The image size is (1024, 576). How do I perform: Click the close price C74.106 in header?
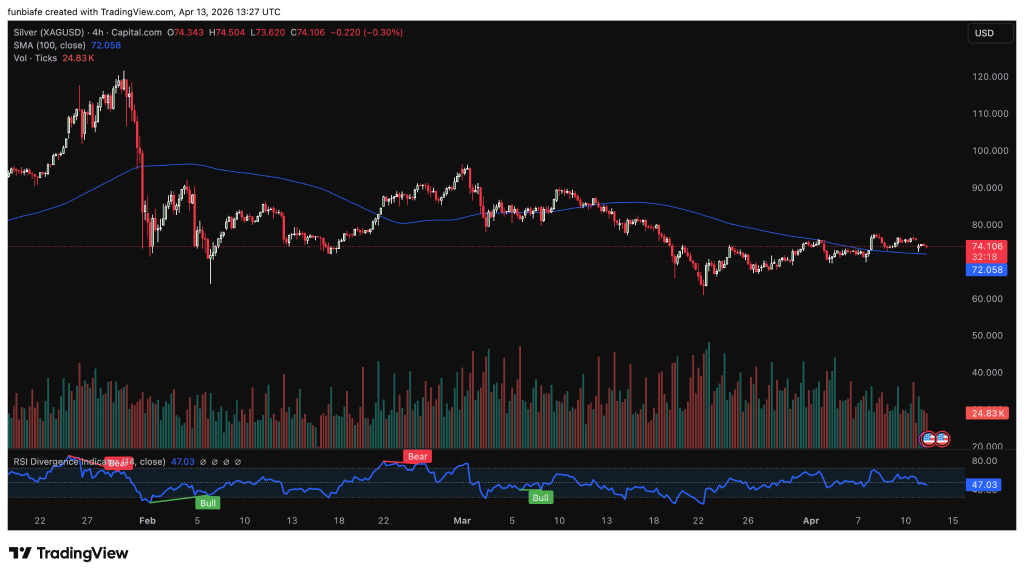[x=308, y=32]
